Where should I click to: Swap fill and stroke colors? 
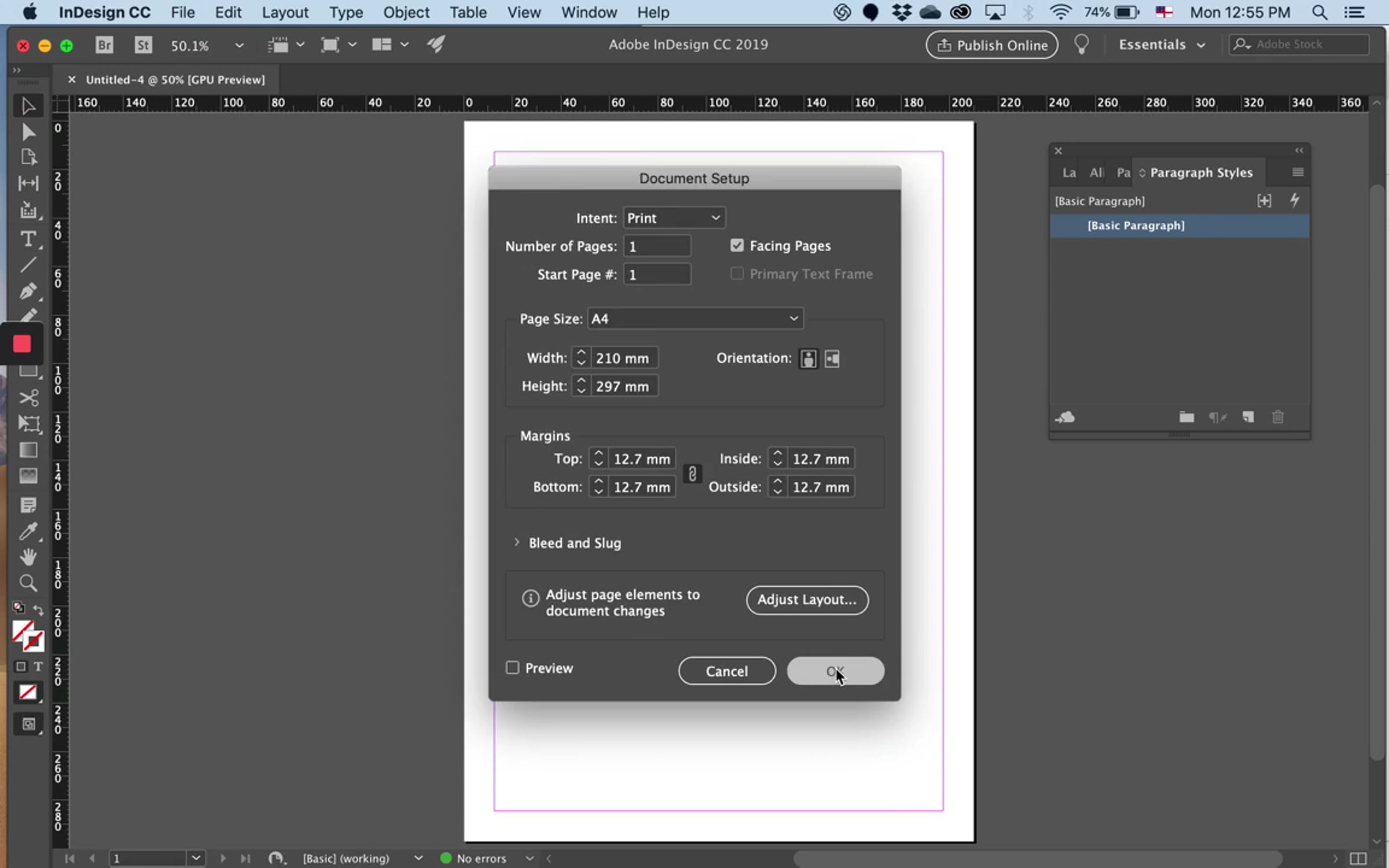(x=38, y=609)
